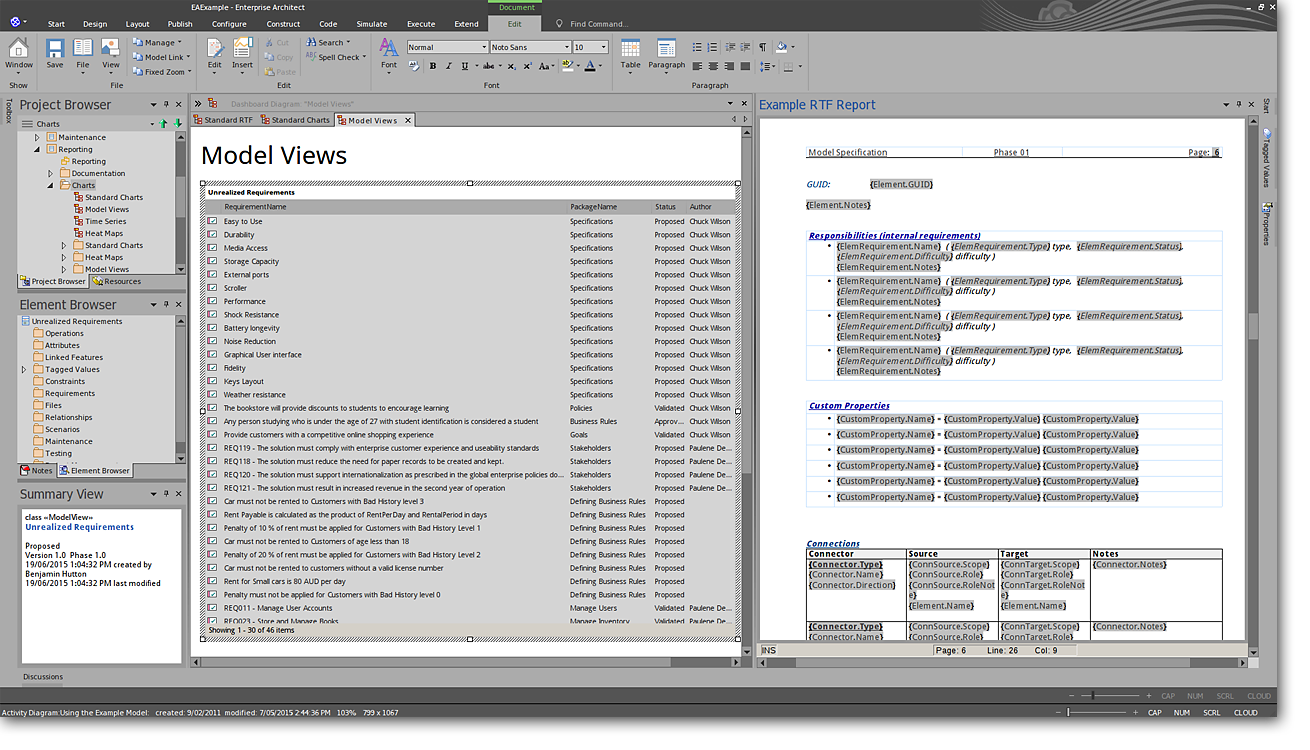
Task: Apply italic formatting to the text
Action: 449,67
